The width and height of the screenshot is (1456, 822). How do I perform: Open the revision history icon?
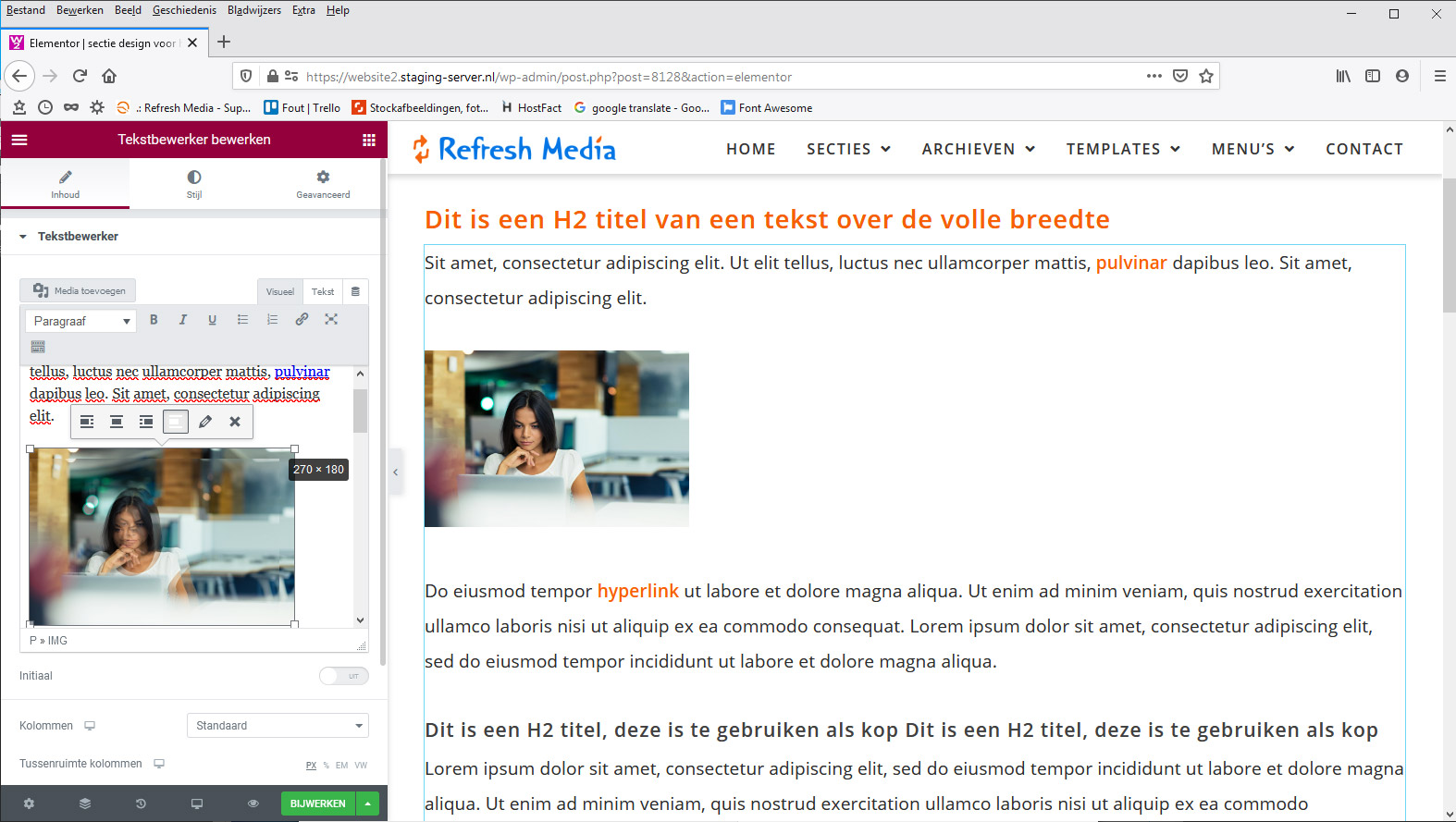(x=141, y=804)
